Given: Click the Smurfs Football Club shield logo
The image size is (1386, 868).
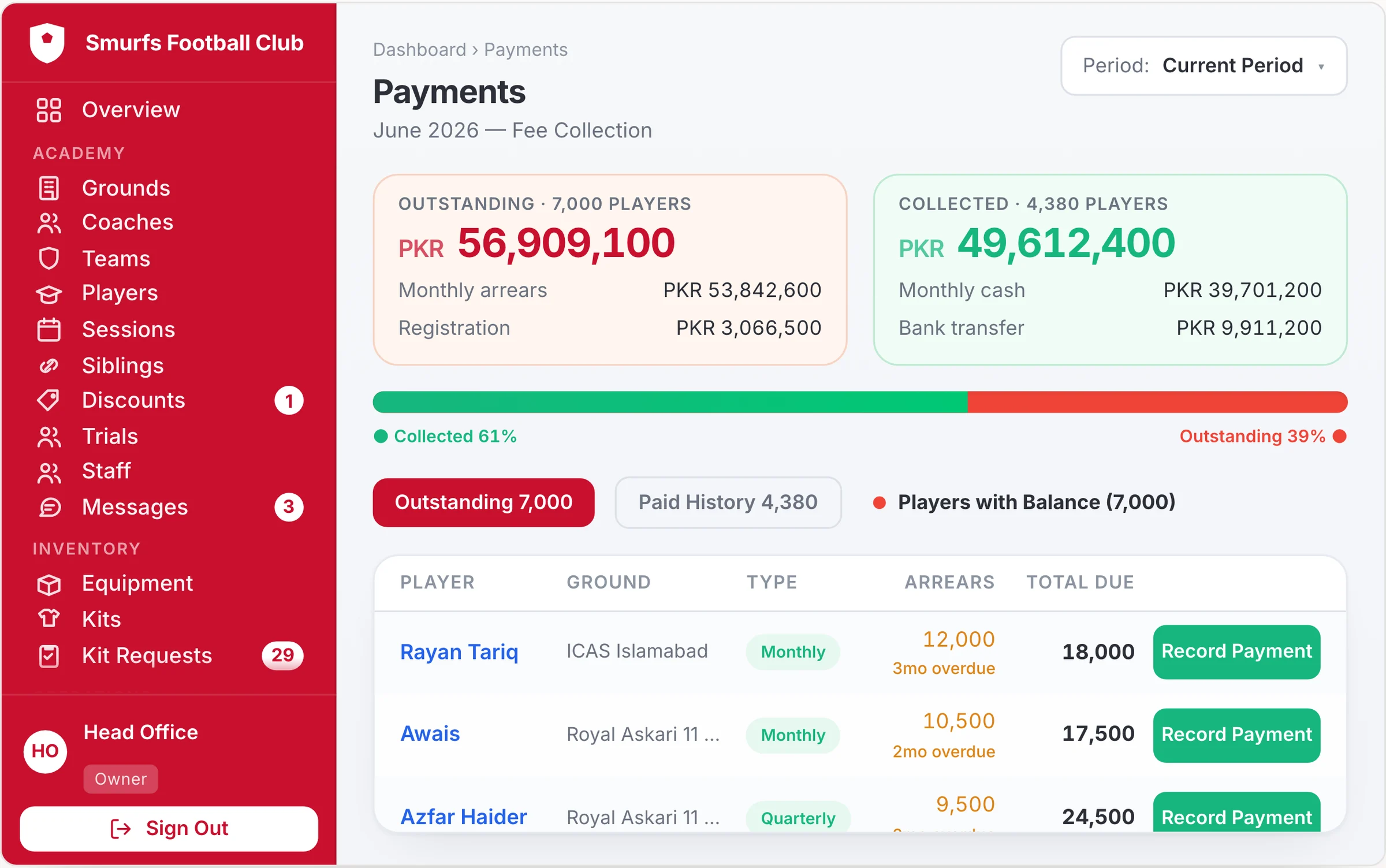Looking at the screenshot, I should (x=47, y=43).
